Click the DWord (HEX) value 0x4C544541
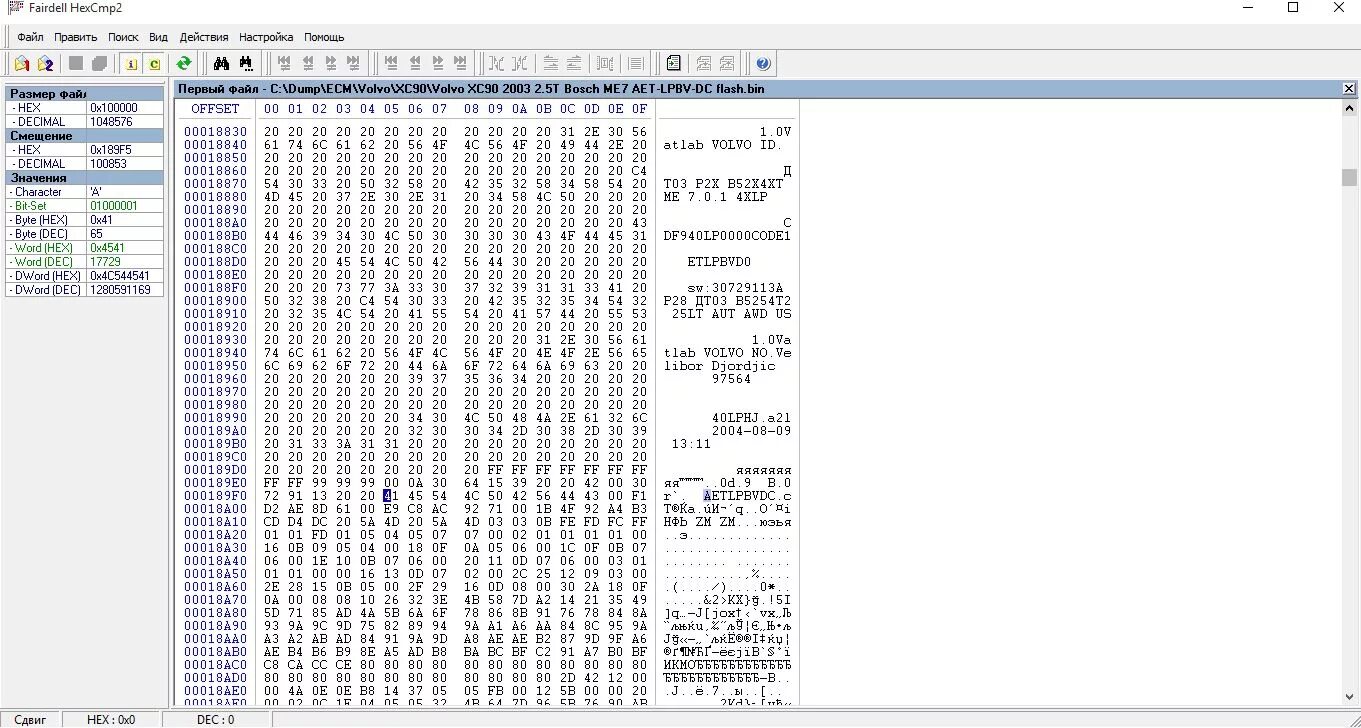Viewport: 1361px width, 728px height. (125, 276)
